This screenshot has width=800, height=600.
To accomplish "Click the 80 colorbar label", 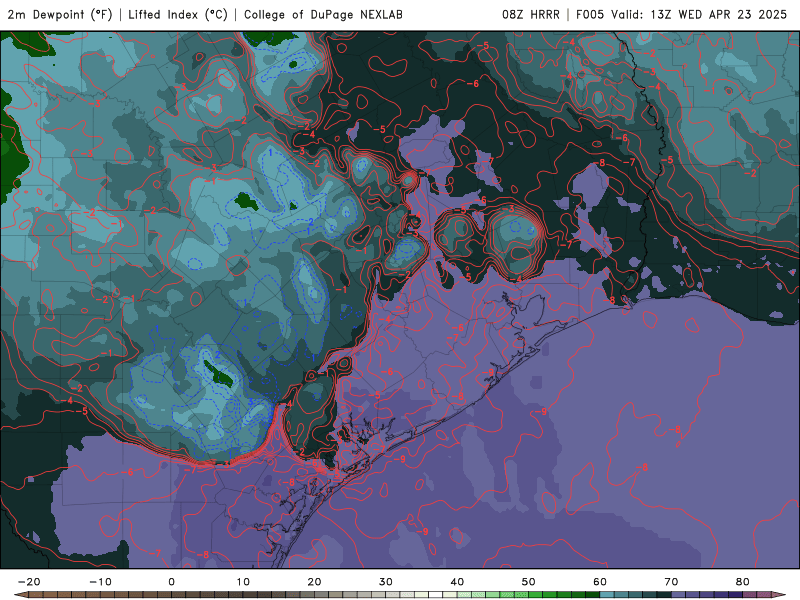I will pos(743,582).
